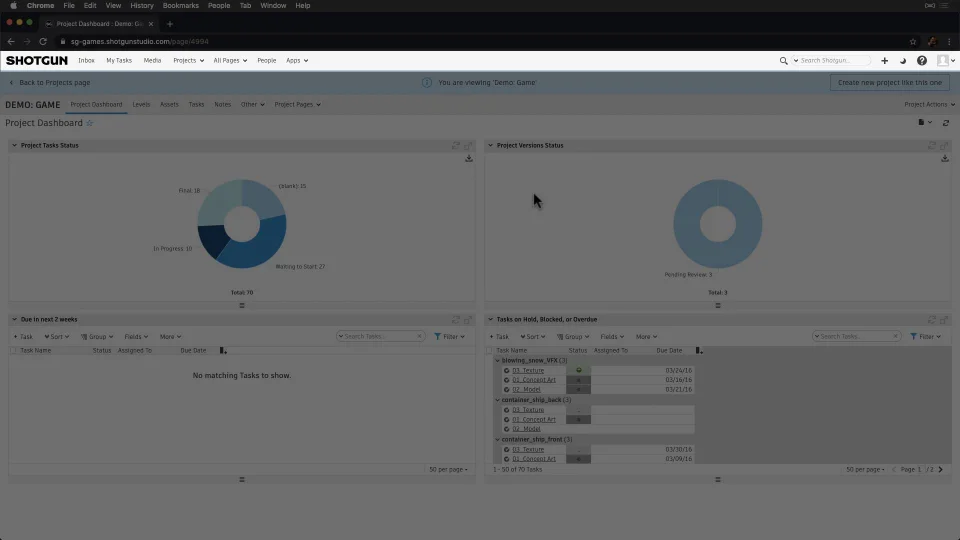Image resolution: width=960 pixels, height=540 pixels.
Task: Favorite the Project Dashboard with star icon
Action: tap(89, 123)
